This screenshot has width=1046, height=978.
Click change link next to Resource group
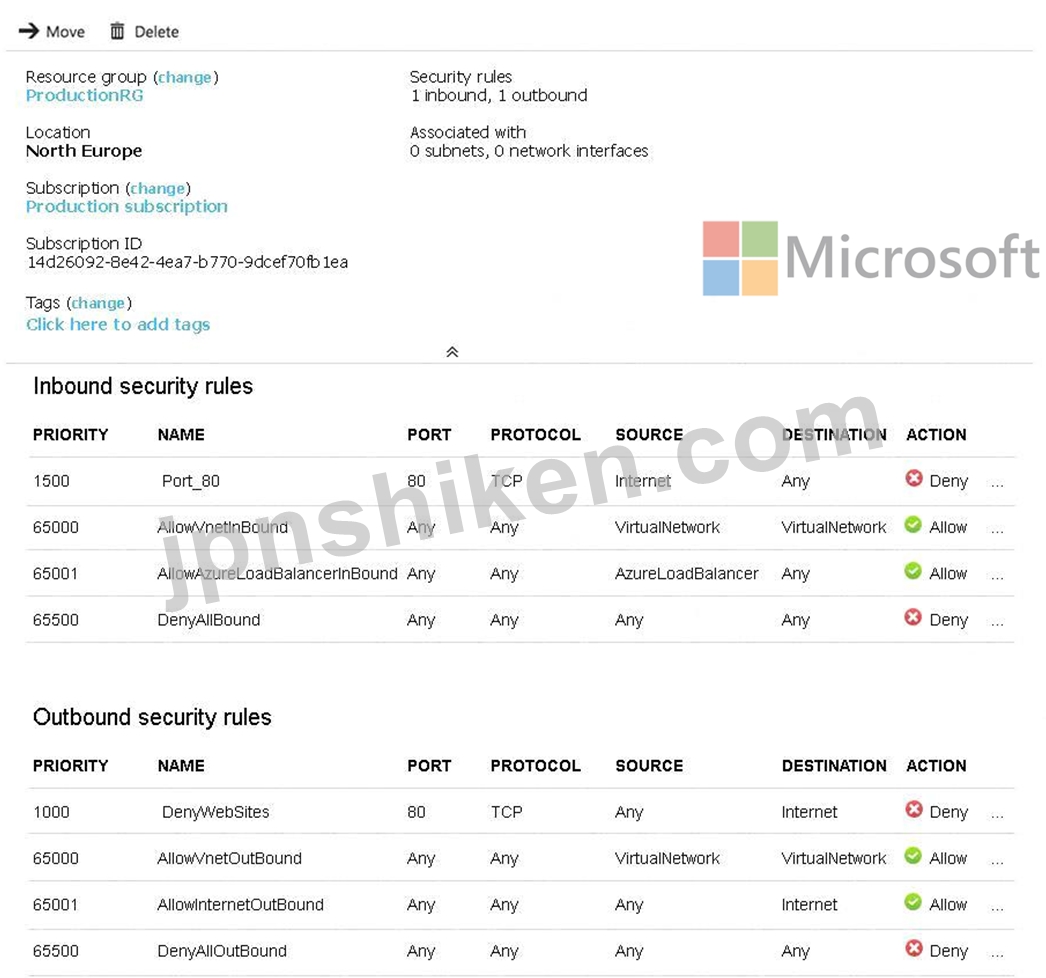pyautogui.click(x=185, y=77)
